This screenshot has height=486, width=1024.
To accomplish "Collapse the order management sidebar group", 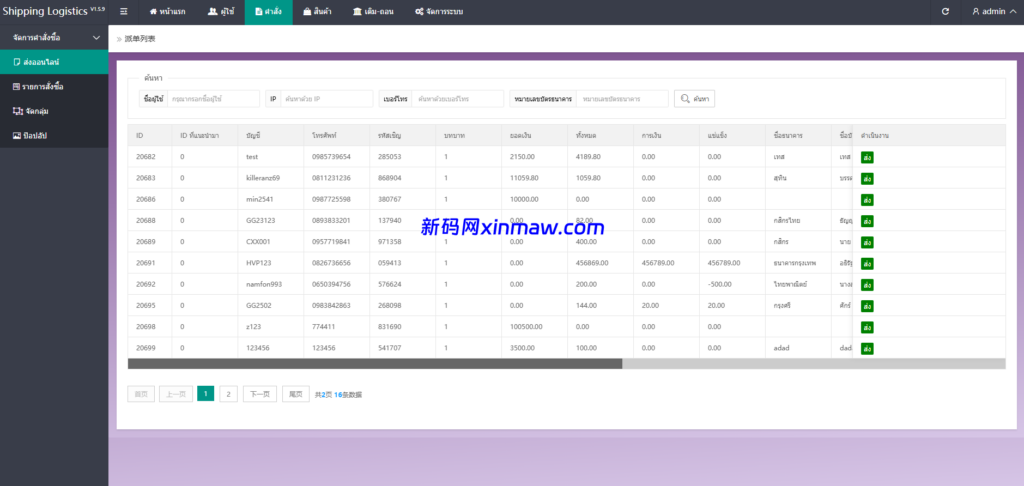I will [x=54, y=38].
